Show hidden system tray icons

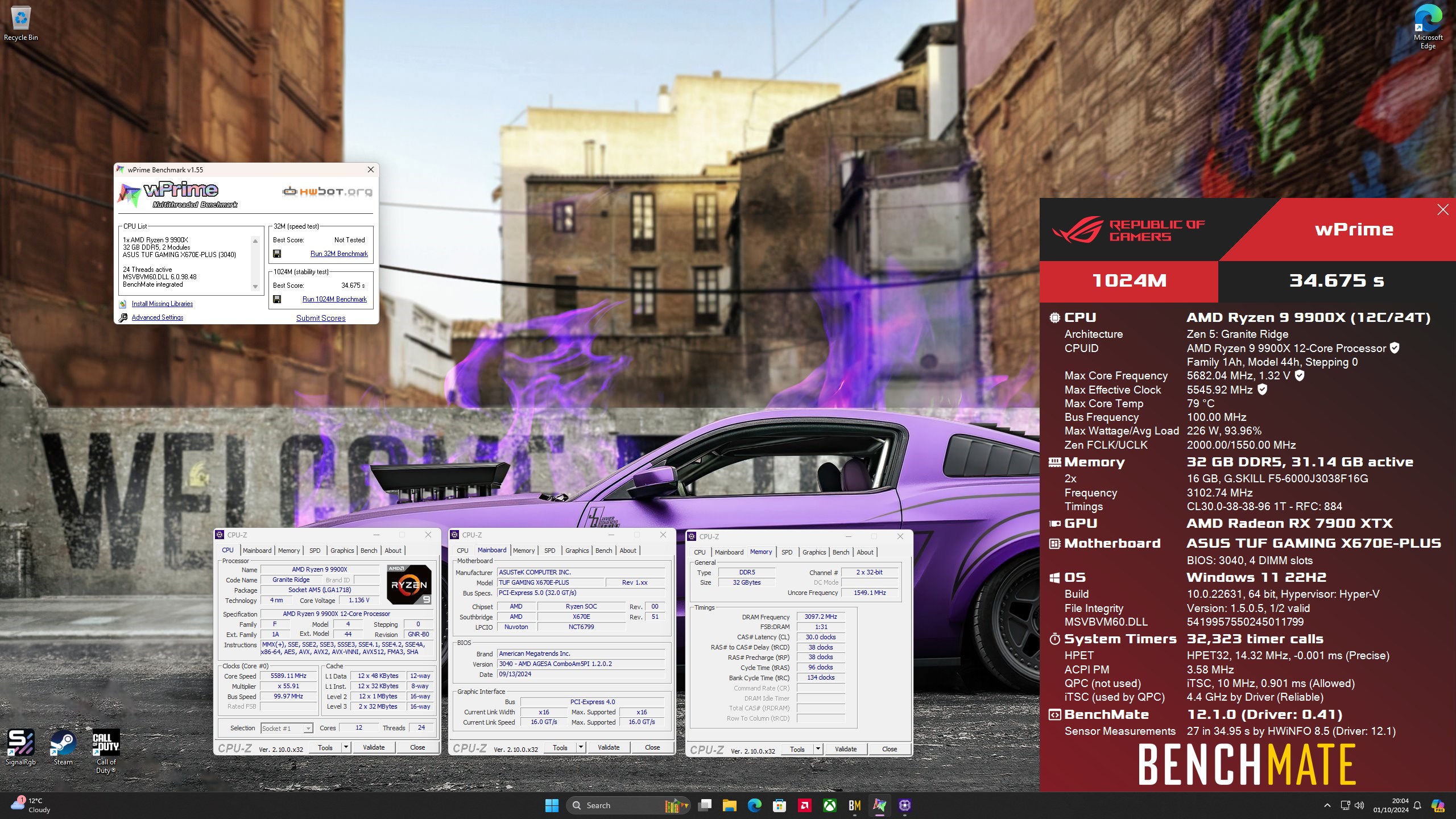click(x=1327, y=805)
